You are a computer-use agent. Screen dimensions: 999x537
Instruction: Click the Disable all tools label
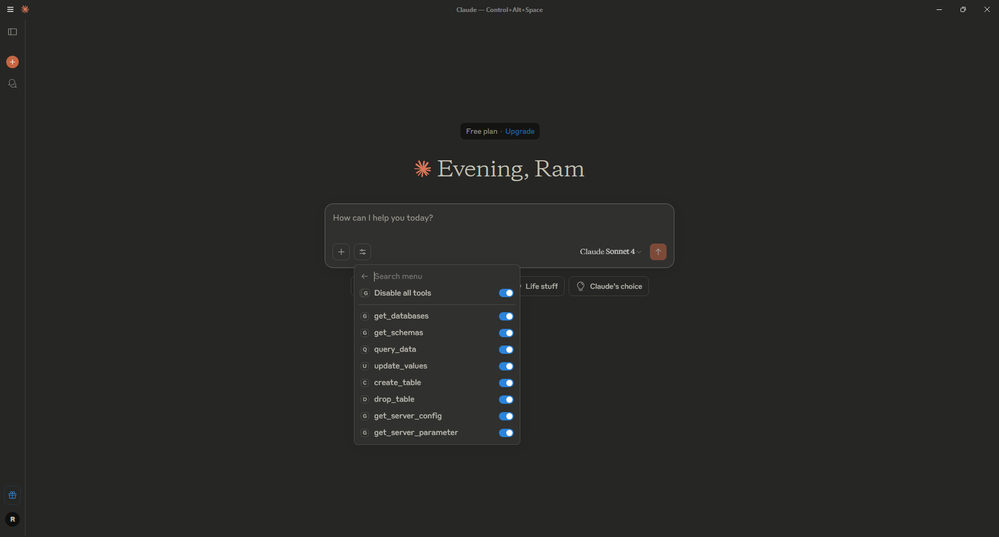click(402, 293)
